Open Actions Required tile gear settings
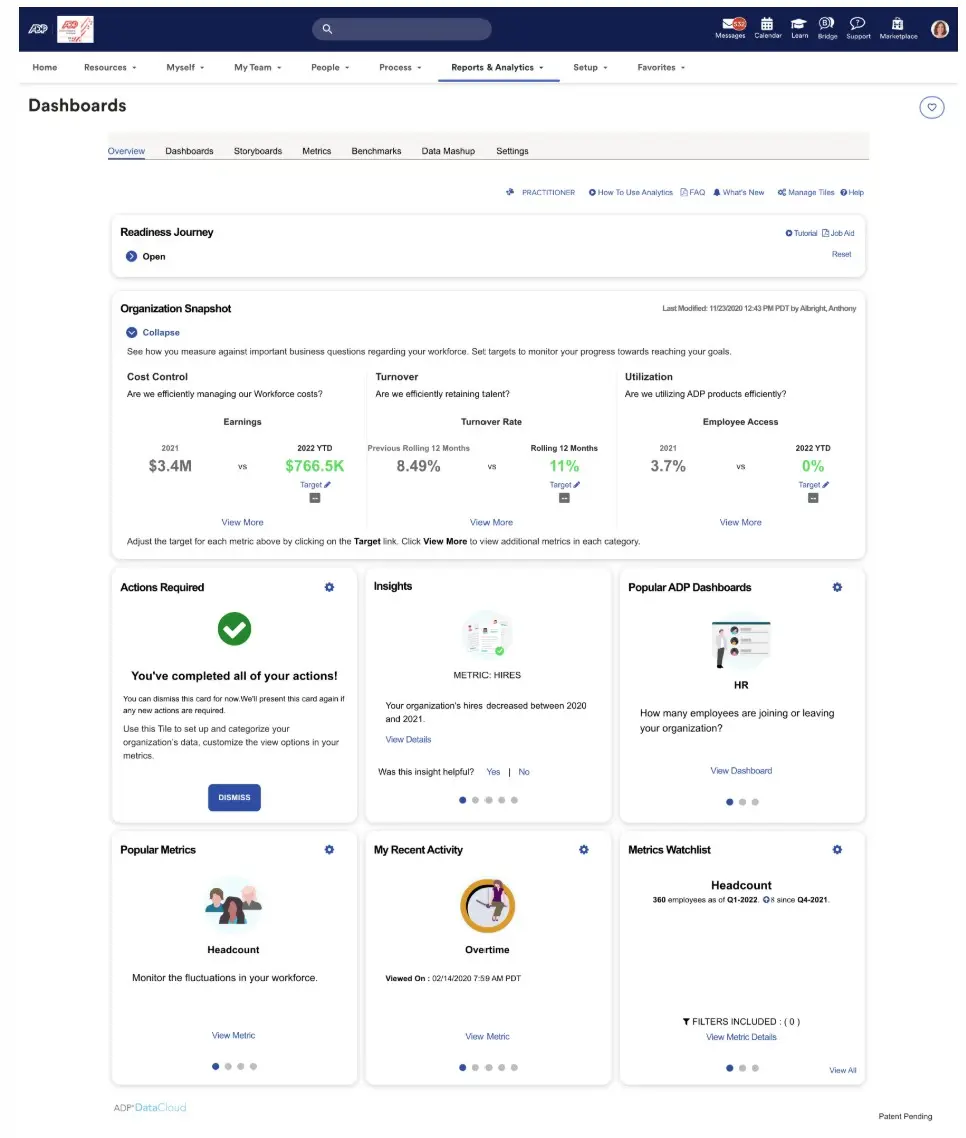Viewport: 966px width, 1138px height. (x=329, y=587)
